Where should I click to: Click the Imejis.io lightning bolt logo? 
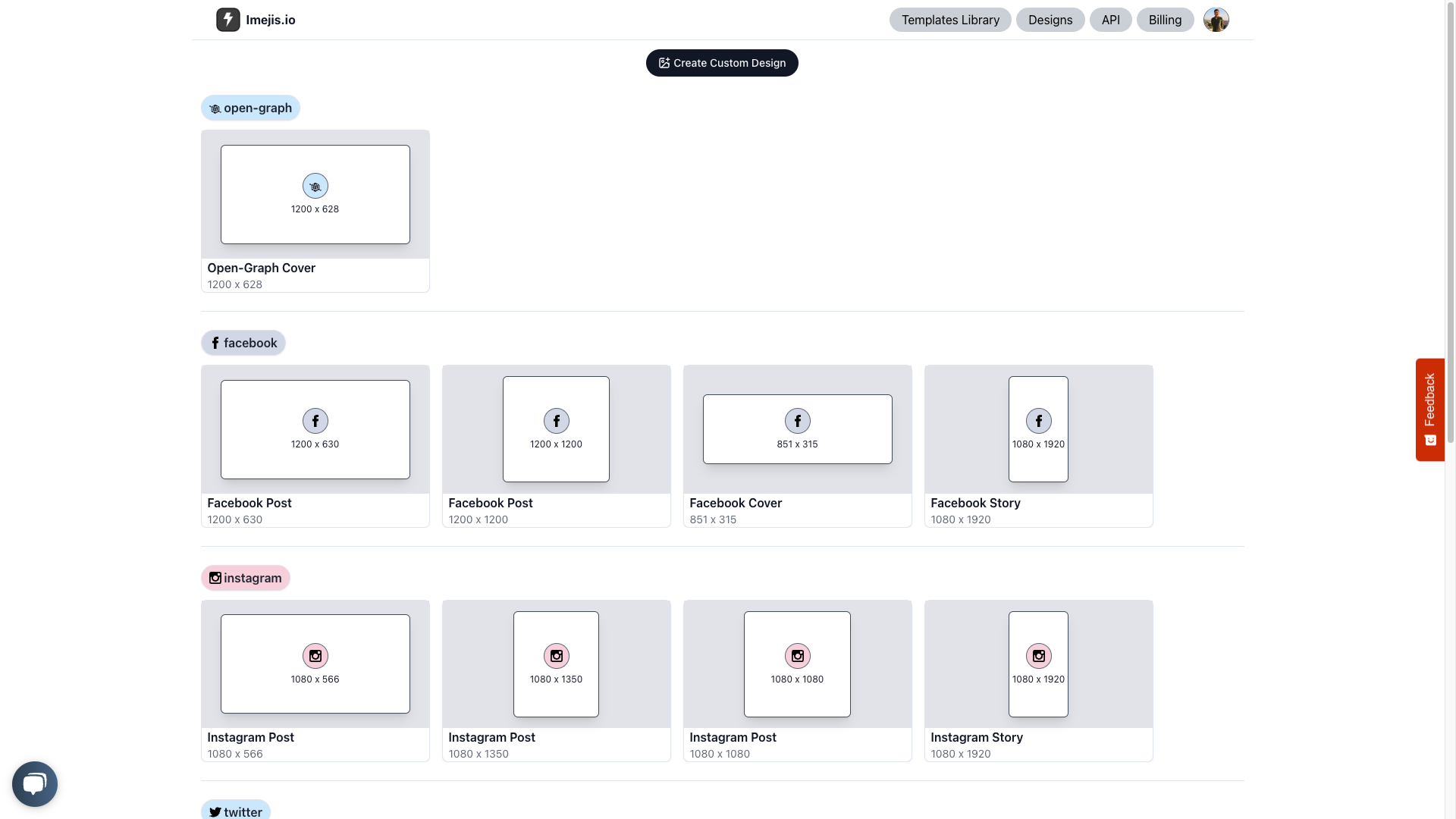pyautogui.click(x=227, y=20)
